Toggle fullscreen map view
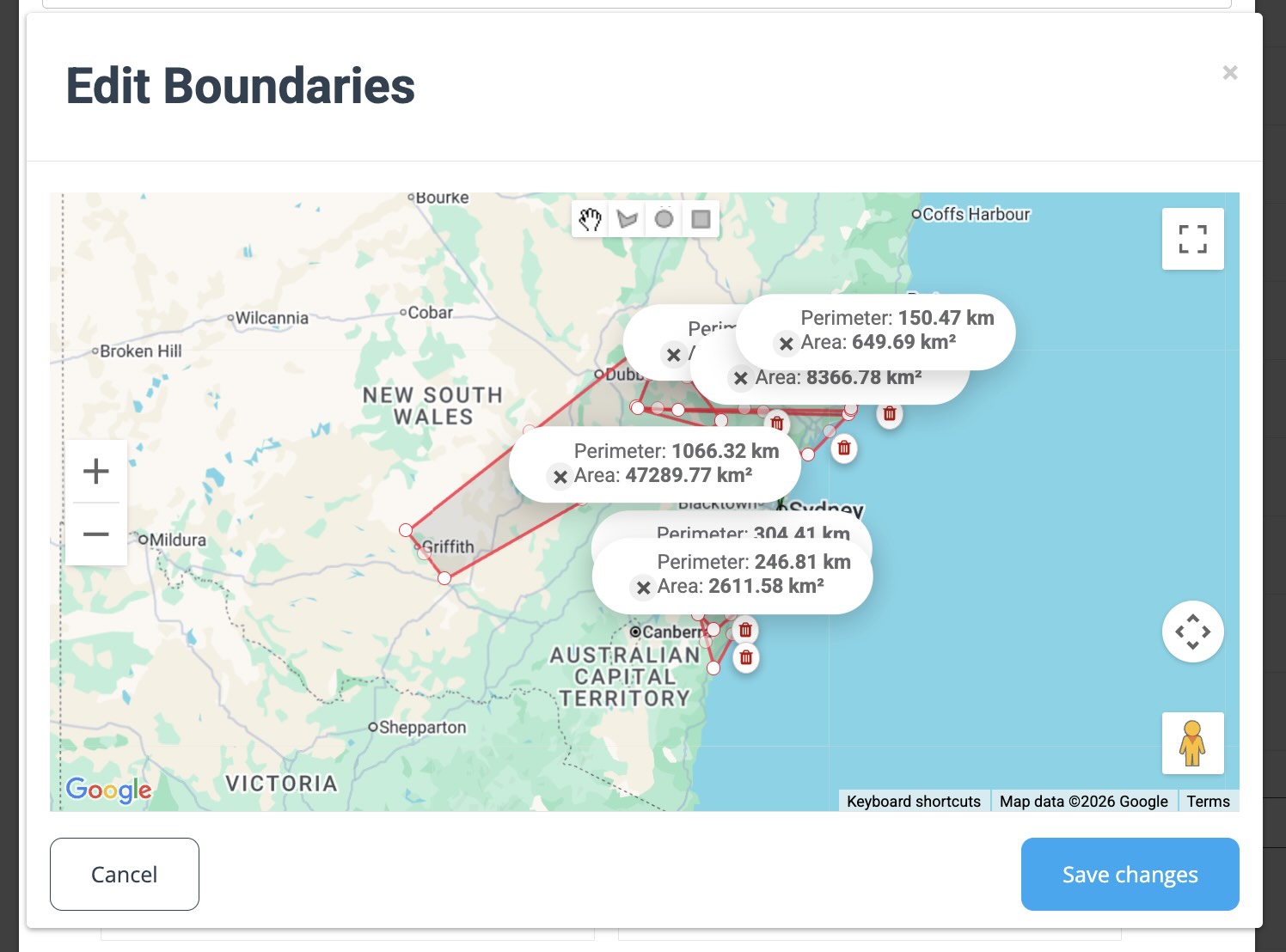The image size is (1286, 952). 1192,239
